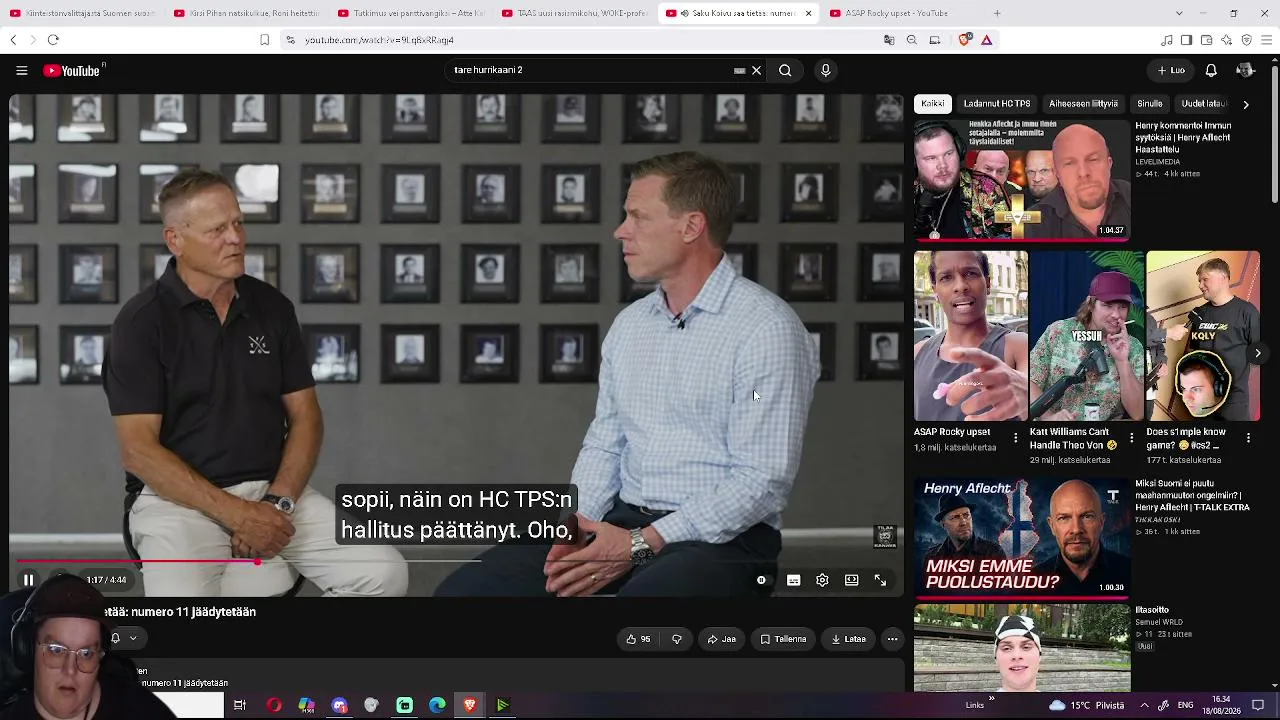Open the Iltasoitto video title
The height and width of the screenshot is (720, 1280).
pos(1152,610)
